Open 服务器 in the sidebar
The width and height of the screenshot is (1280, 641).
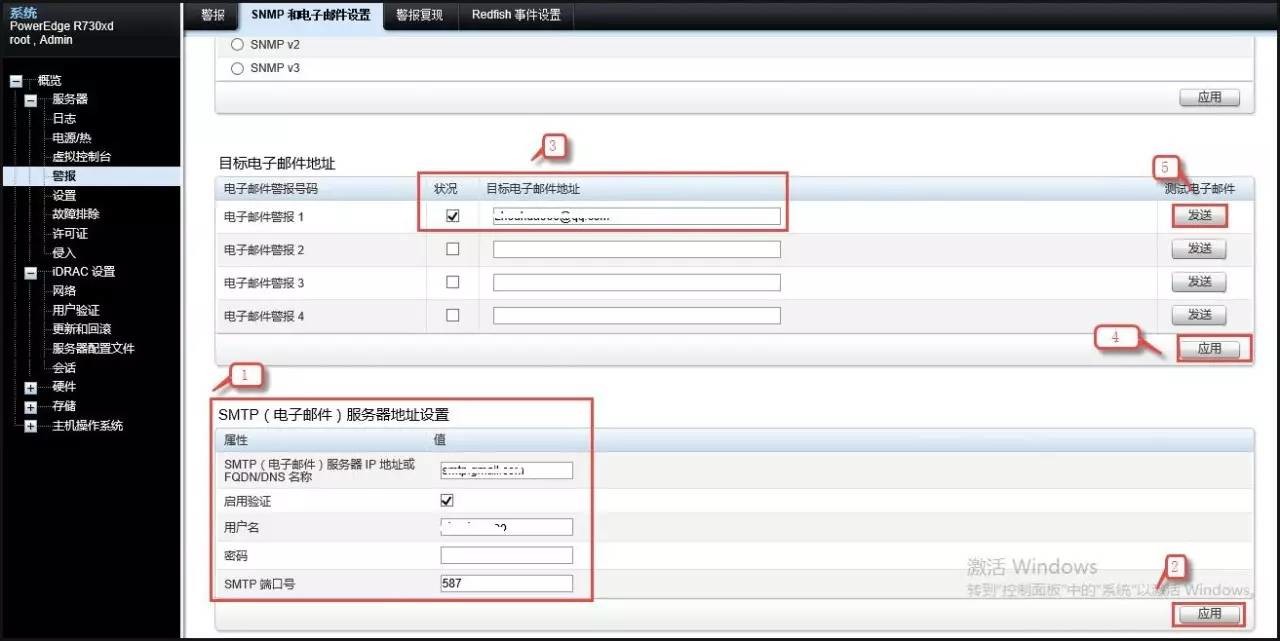(x=70, y=99)
